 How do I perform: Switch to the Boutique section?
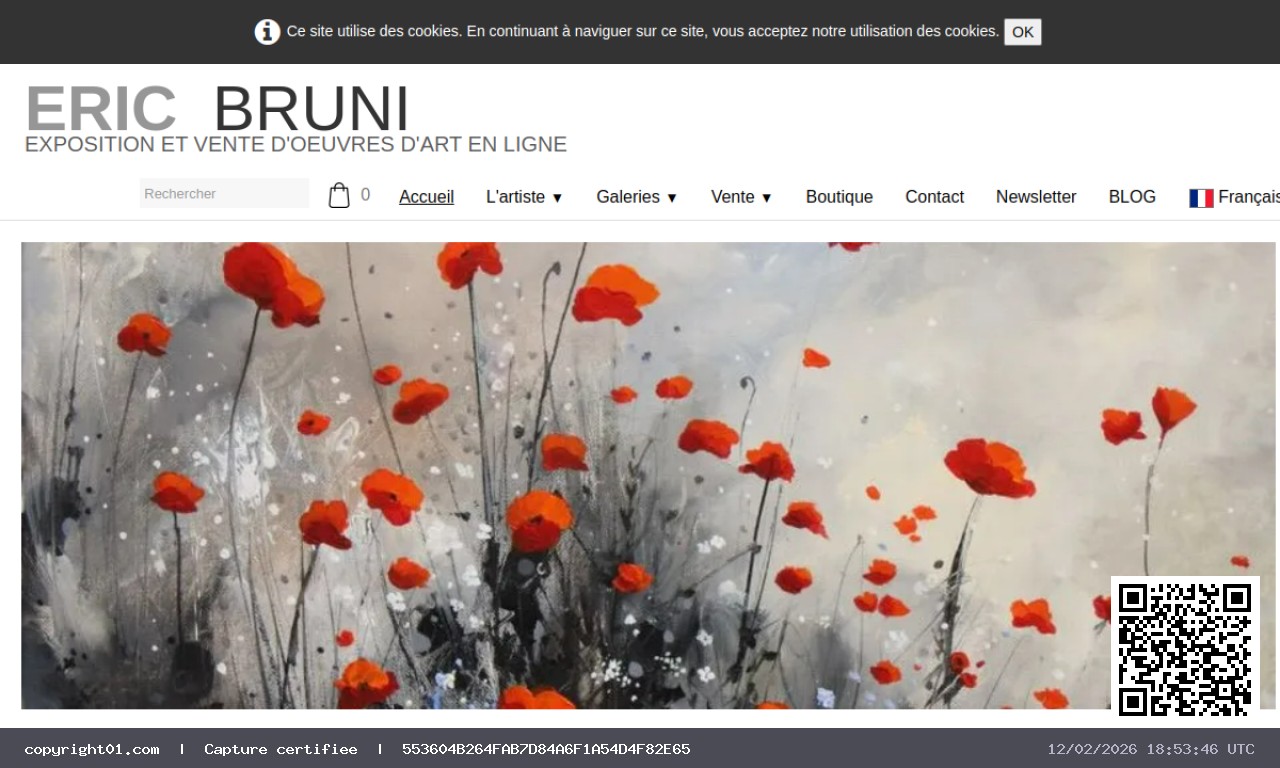839,197
